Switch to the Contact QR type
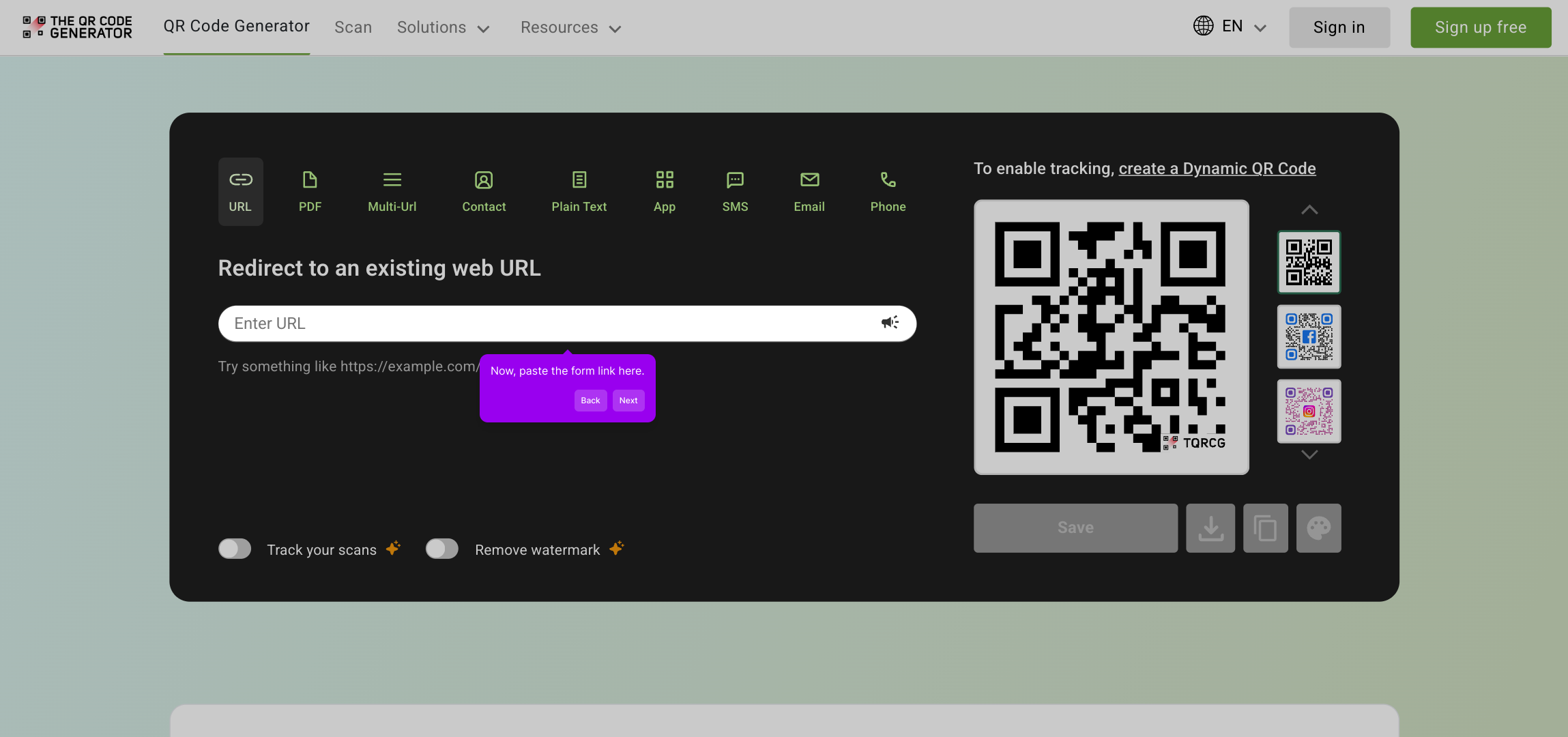Image resolution: width=1568 pixels, height=737 pixels. (484, 192)
